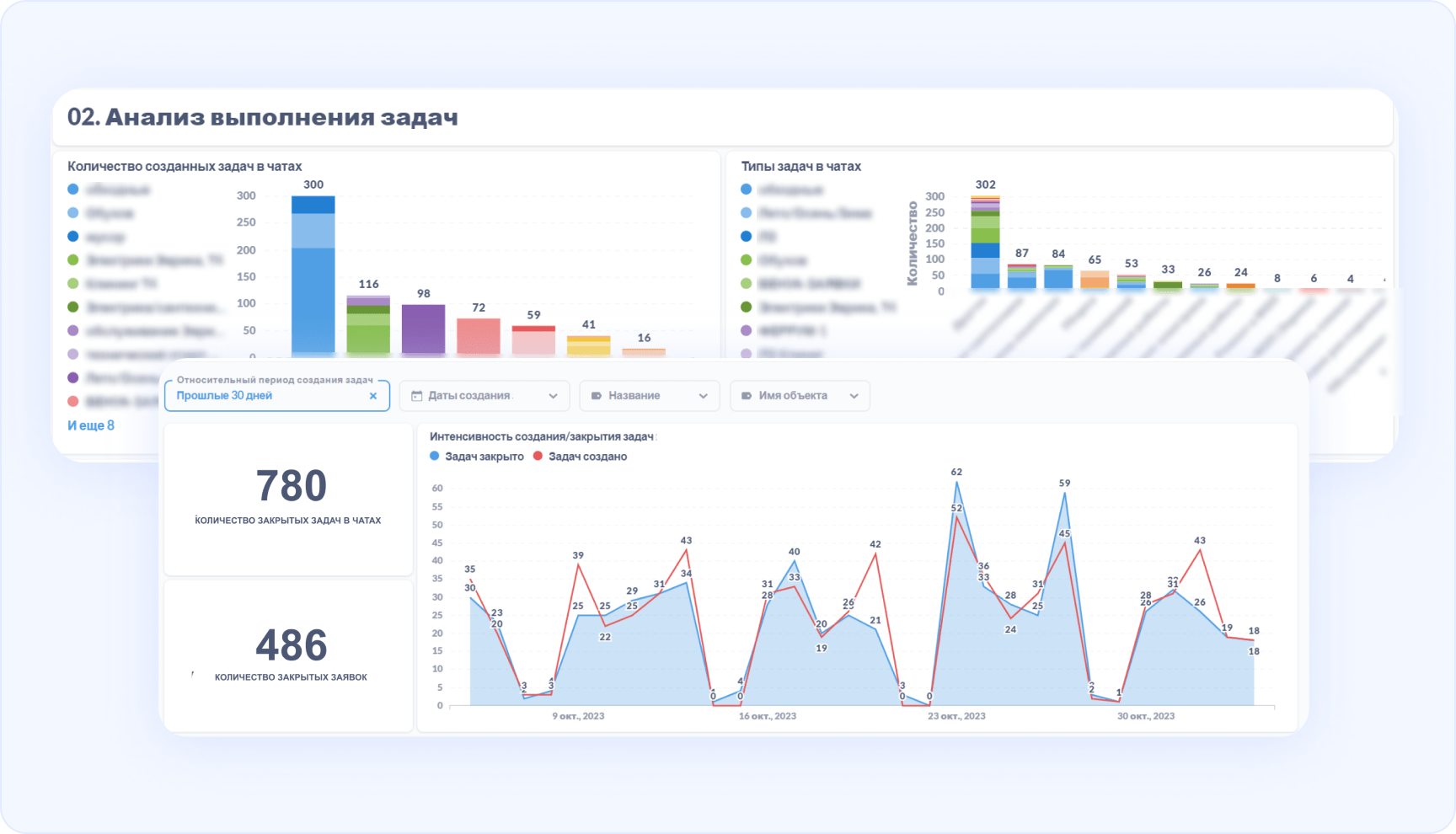
Task: Select the red legend dot for Задач создано
Action: pos(537,456)
